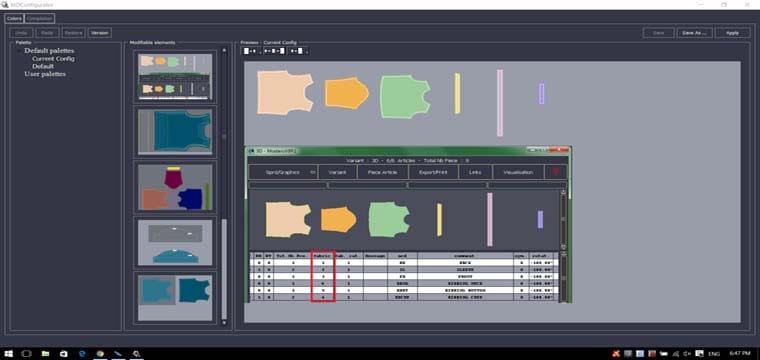Screen dimensions: 760x360
Task: Select the teal garment thumbnail
Action: (x=175, y=132)
